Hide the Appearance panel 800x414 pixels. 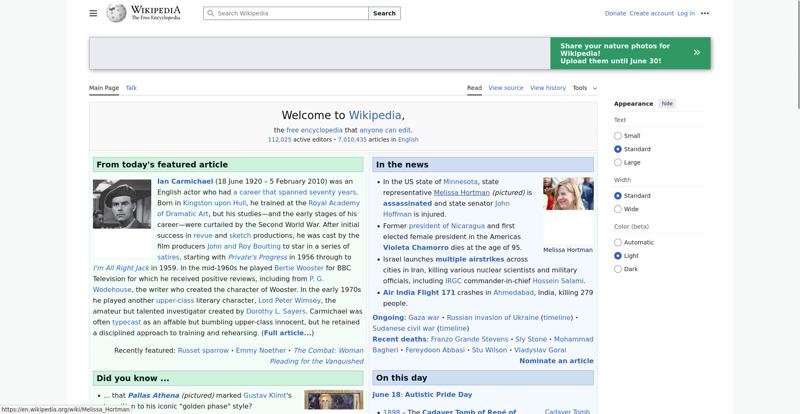click(x=667, y=104)
